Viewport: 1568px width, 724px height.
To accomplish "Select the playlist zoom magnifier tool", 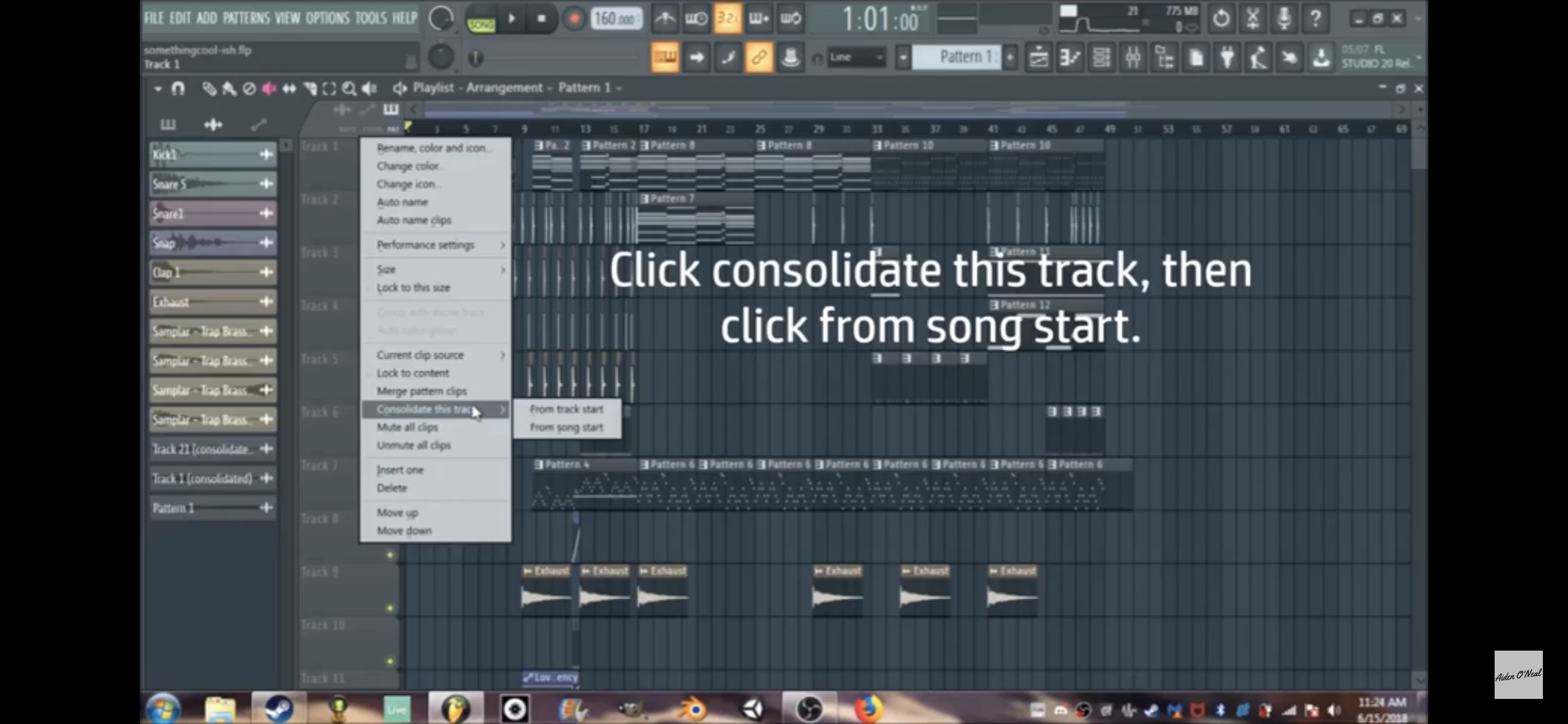I will [349, 88].
